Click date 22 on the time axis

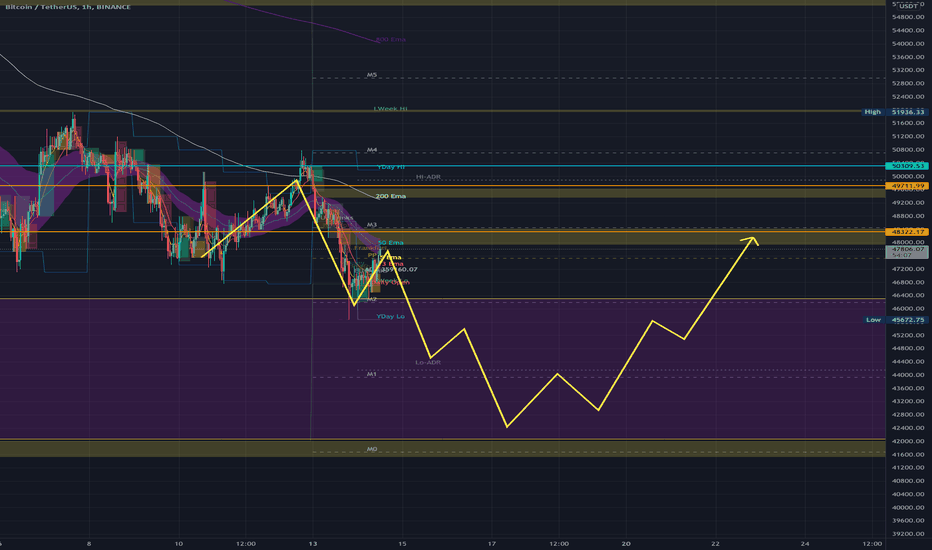pyautogui.click(x=715, y=543)
